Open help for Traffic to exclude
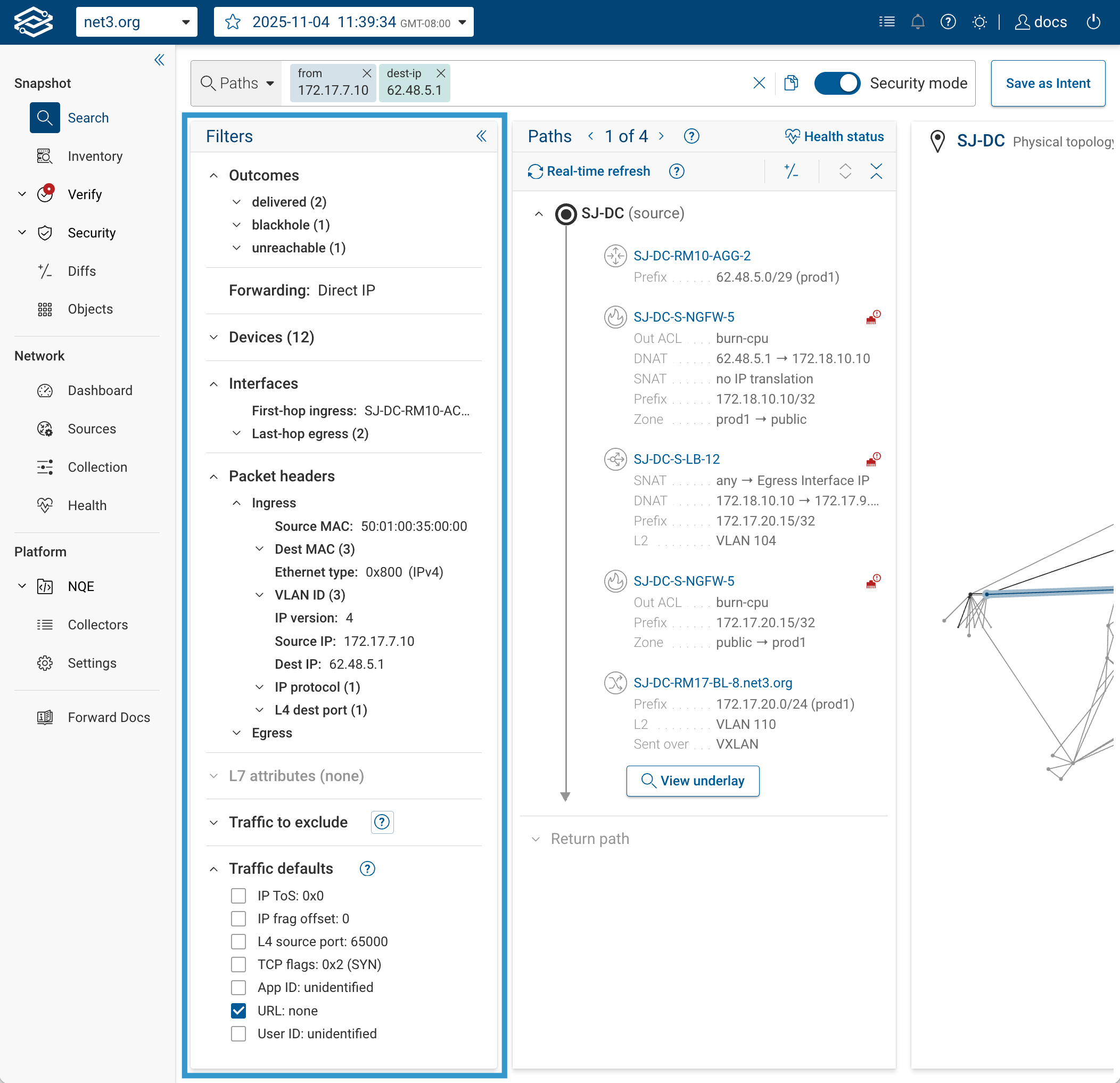The width and height of the screenshot is (1120, 1083). pos(382,823)
